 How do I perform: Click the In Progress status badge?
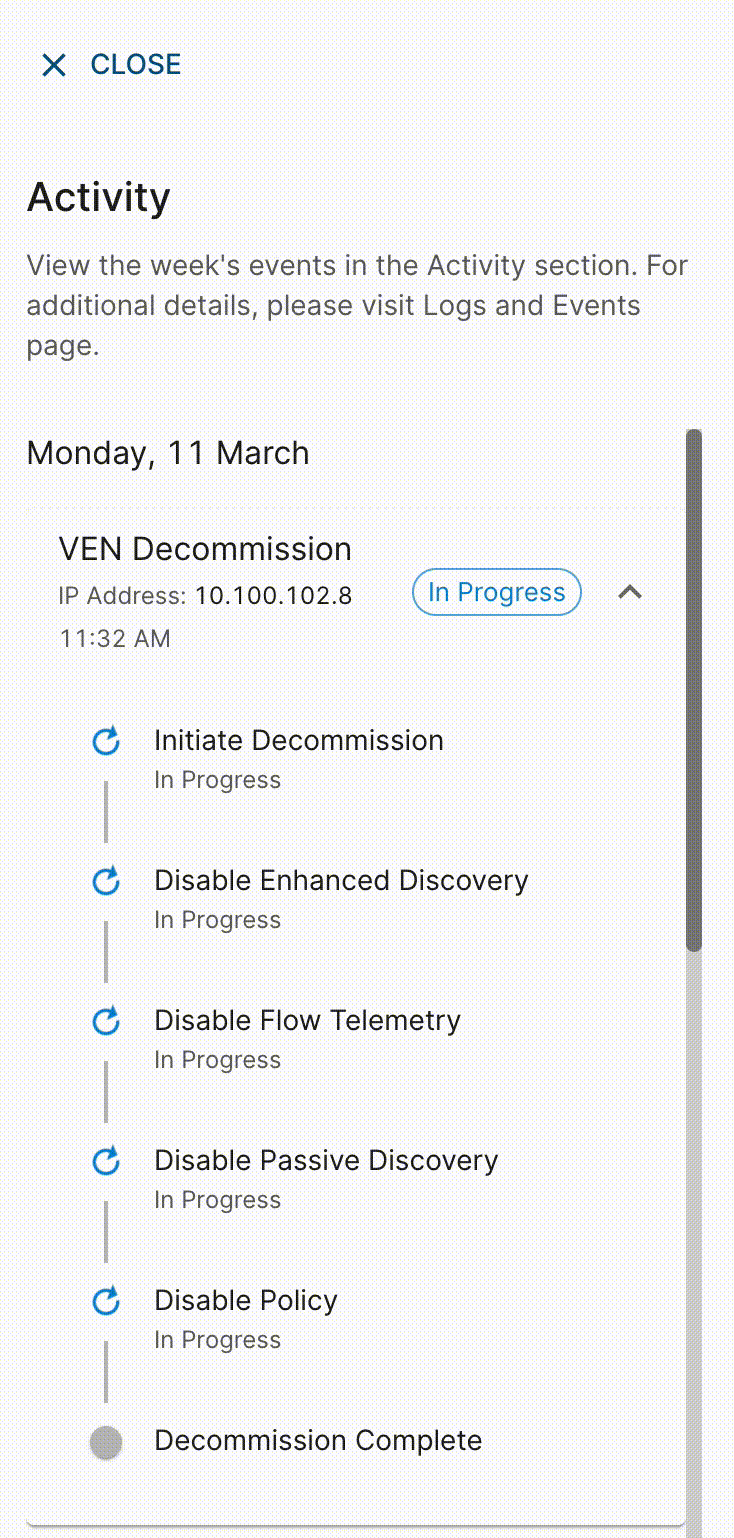[496, 592]
